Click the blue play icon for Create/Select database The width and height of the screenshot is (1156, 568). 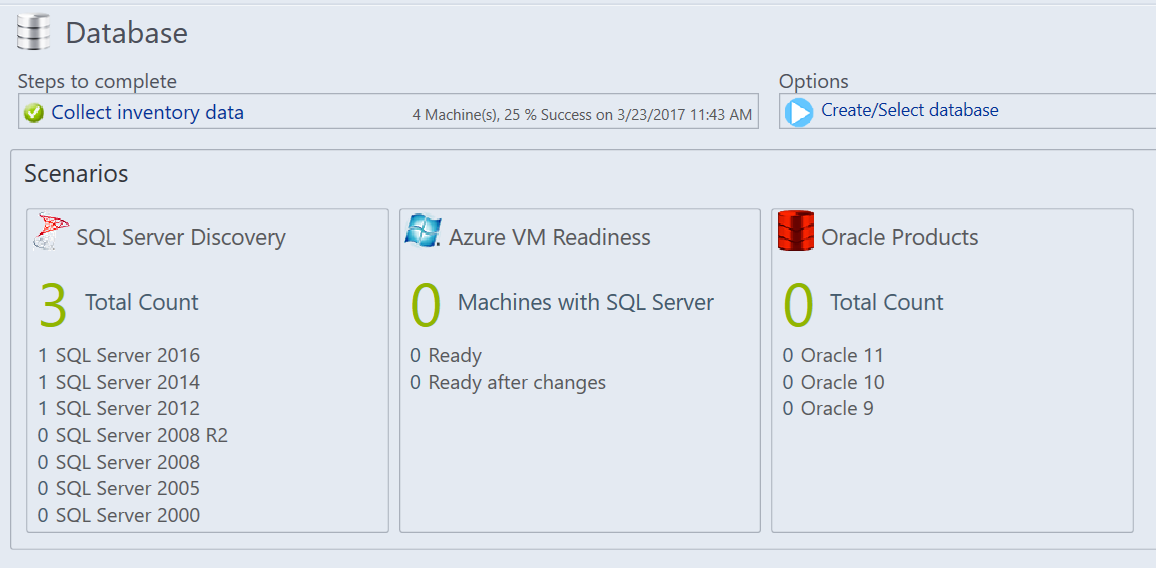[798, 112]
